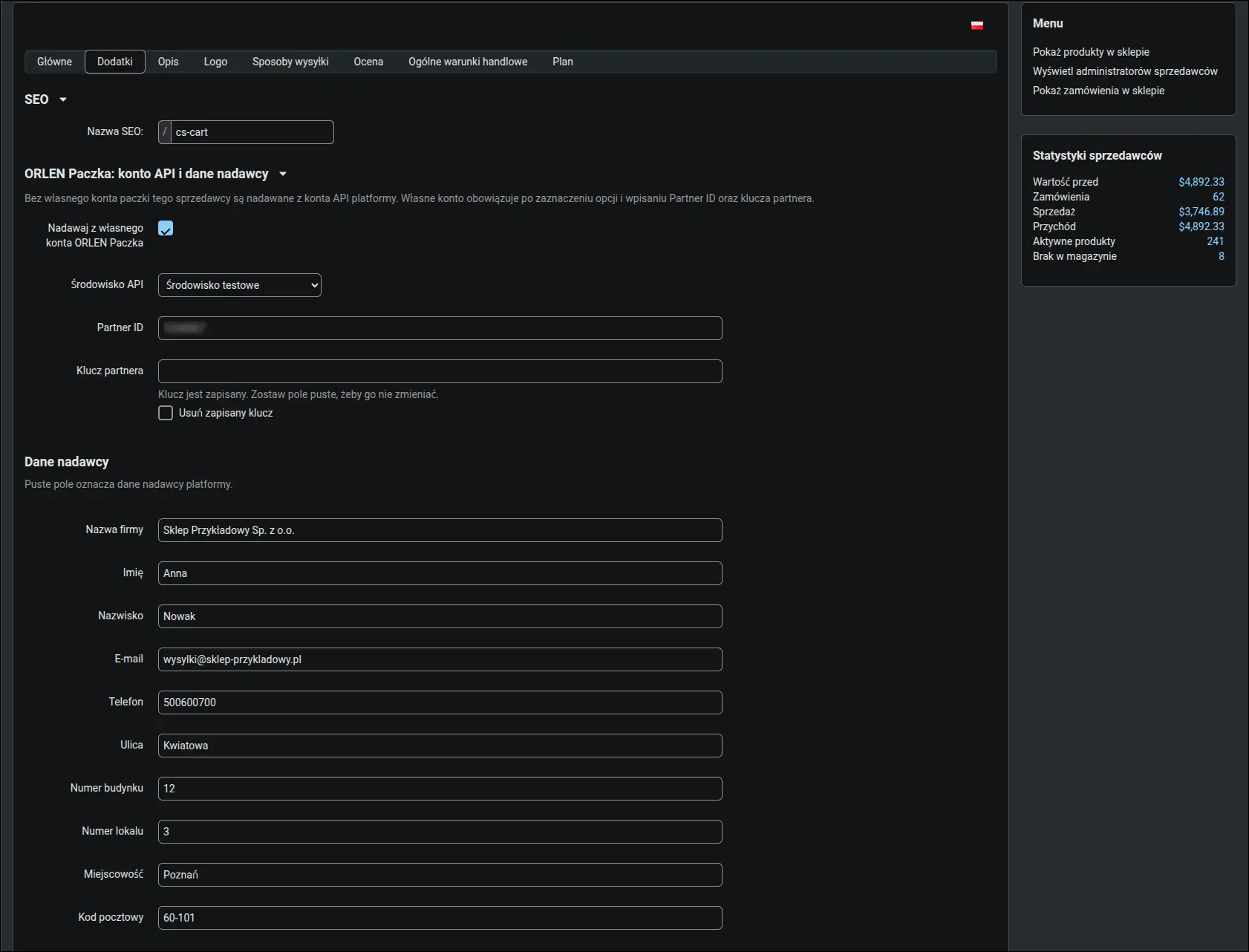
Task: Click the Telefon field
Action: [440, 702]
